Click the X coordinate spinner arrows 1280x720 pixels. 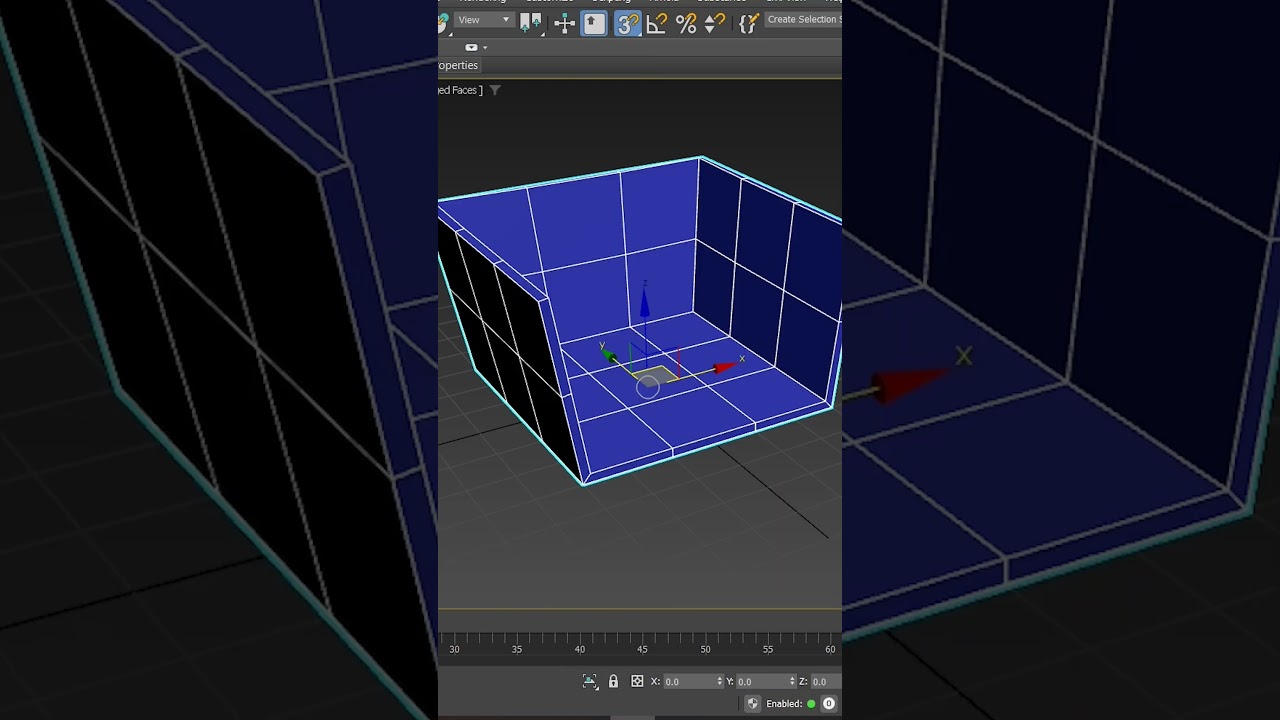(x=720, y=681)
